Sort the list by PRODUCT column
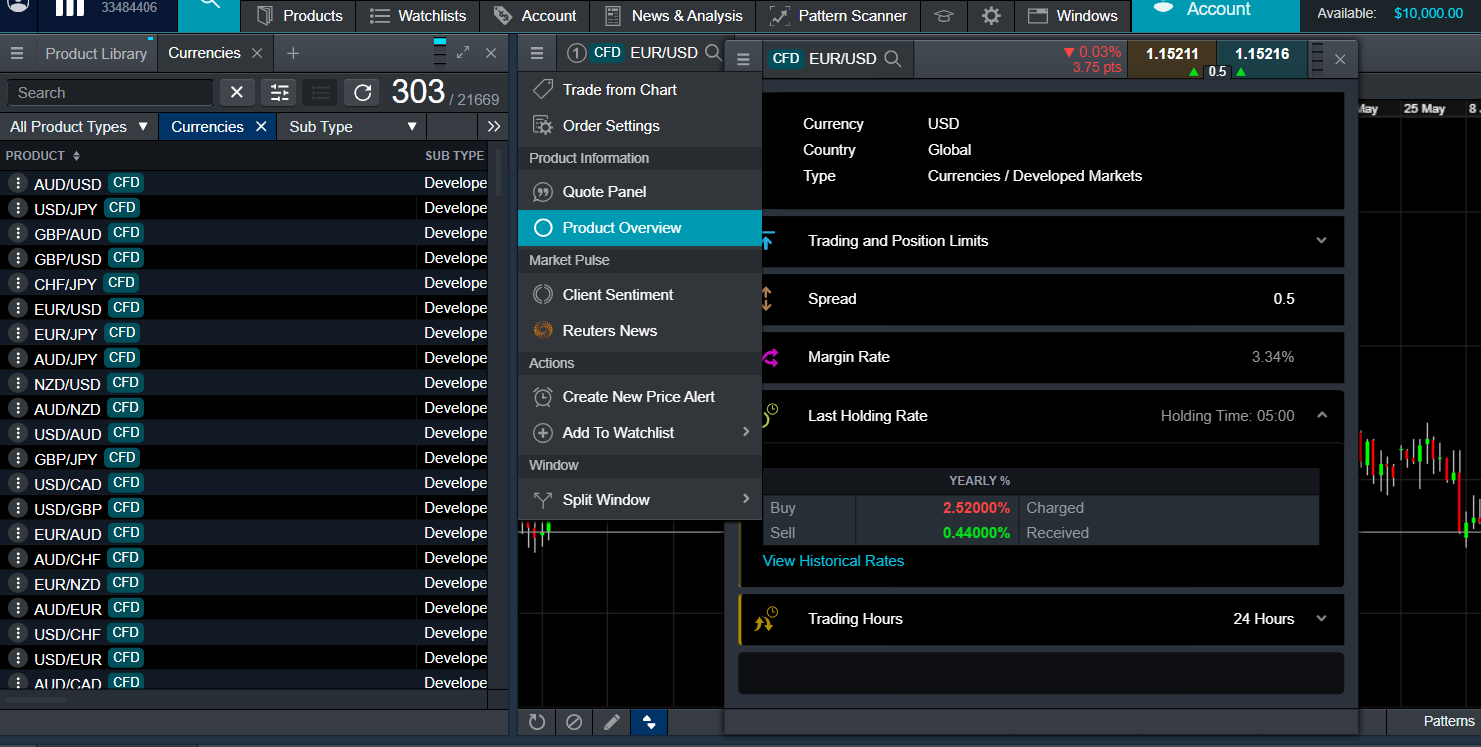The width and height of the screenshot is (1481, 747). point(43,156)
